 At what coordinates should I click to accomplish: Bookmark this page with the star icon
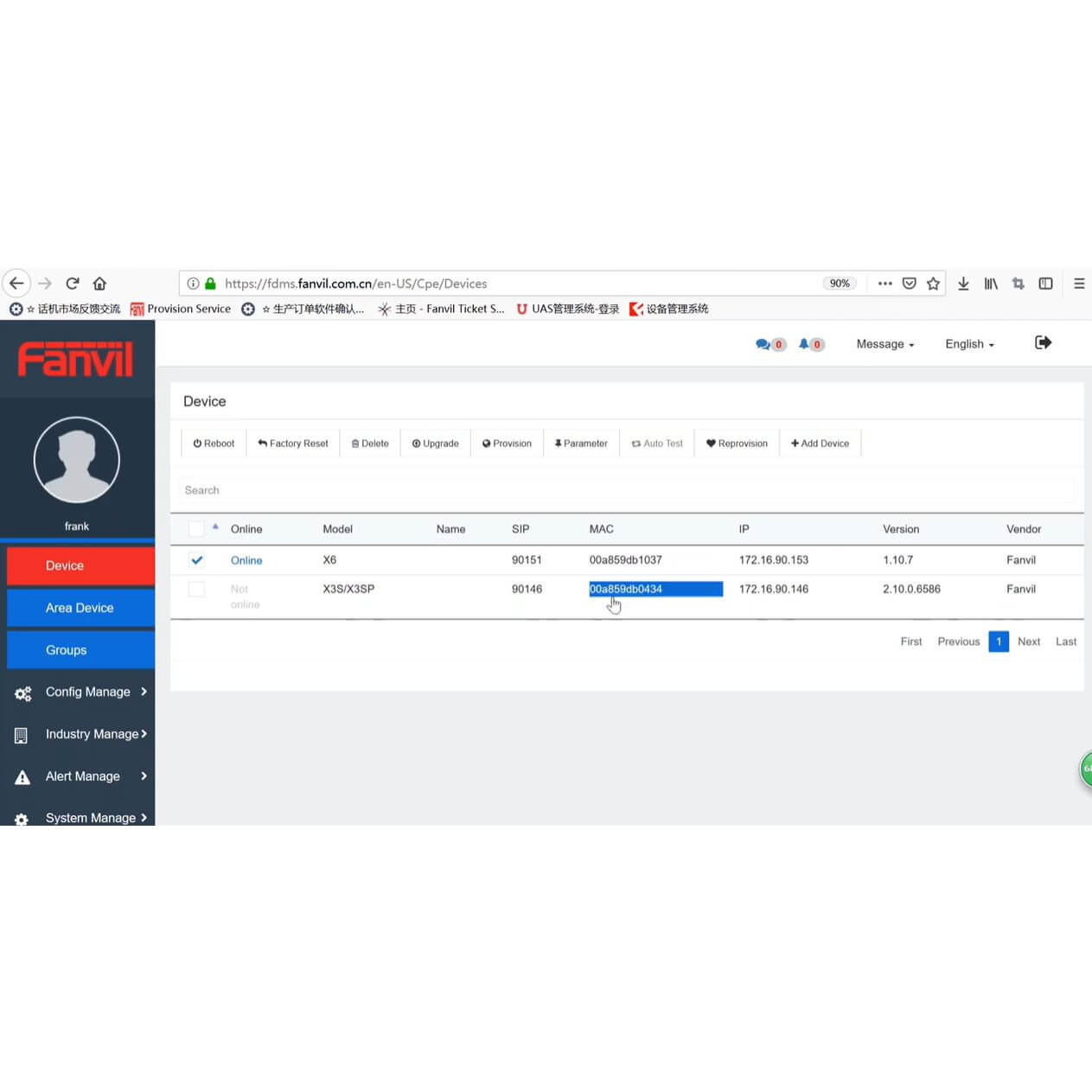(x=933, y=284)
